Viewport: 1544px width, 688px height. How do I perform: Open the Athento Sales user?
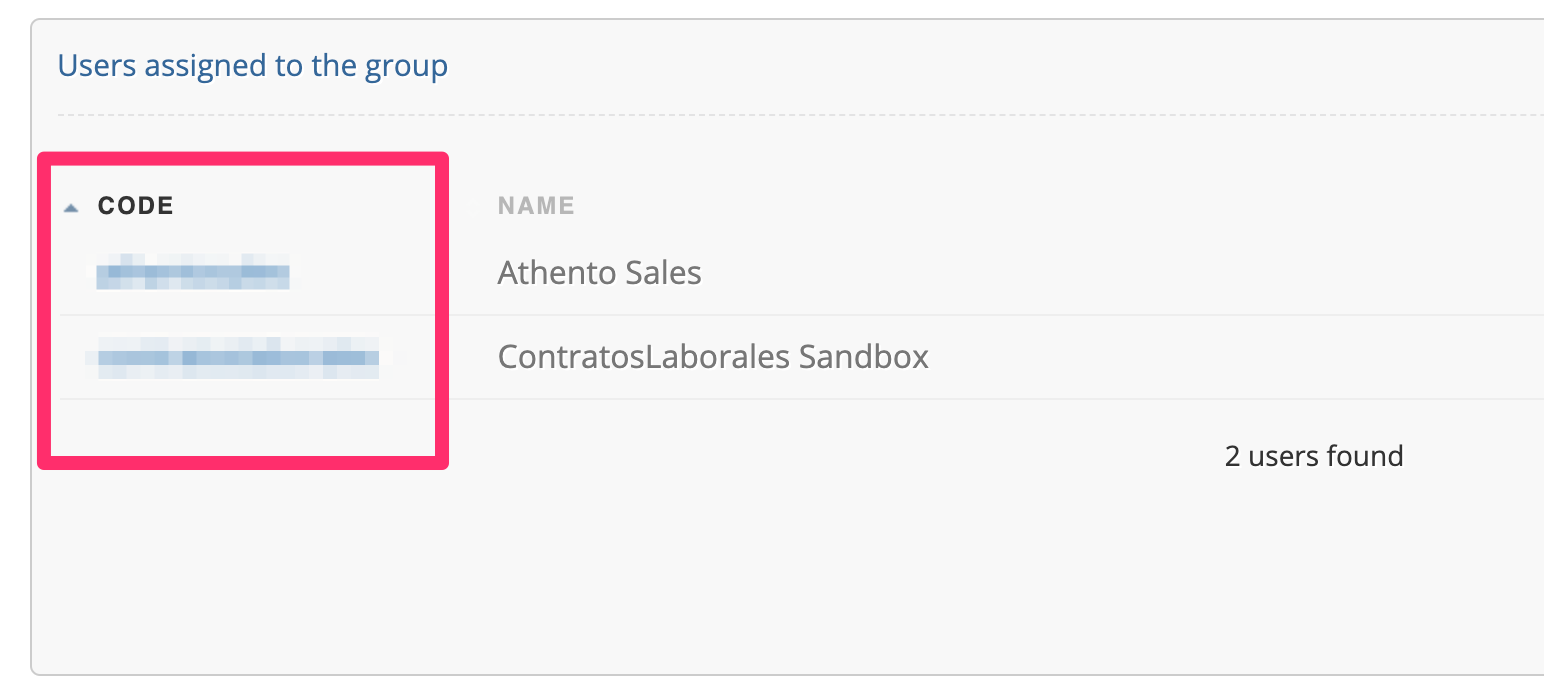point(599,272)
